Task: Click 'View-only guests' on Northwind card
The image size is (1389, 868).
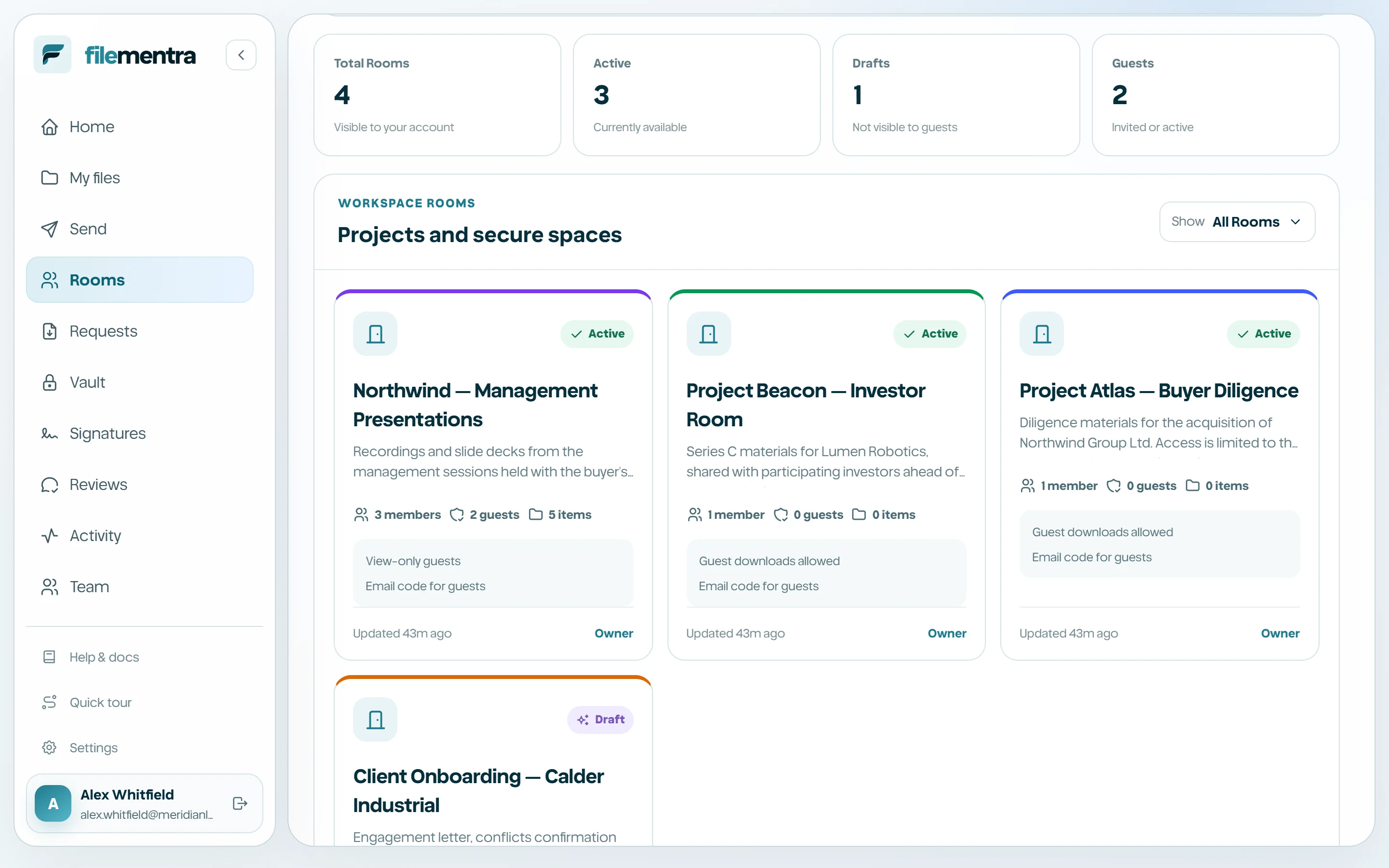Action: [x=413, y=561]
